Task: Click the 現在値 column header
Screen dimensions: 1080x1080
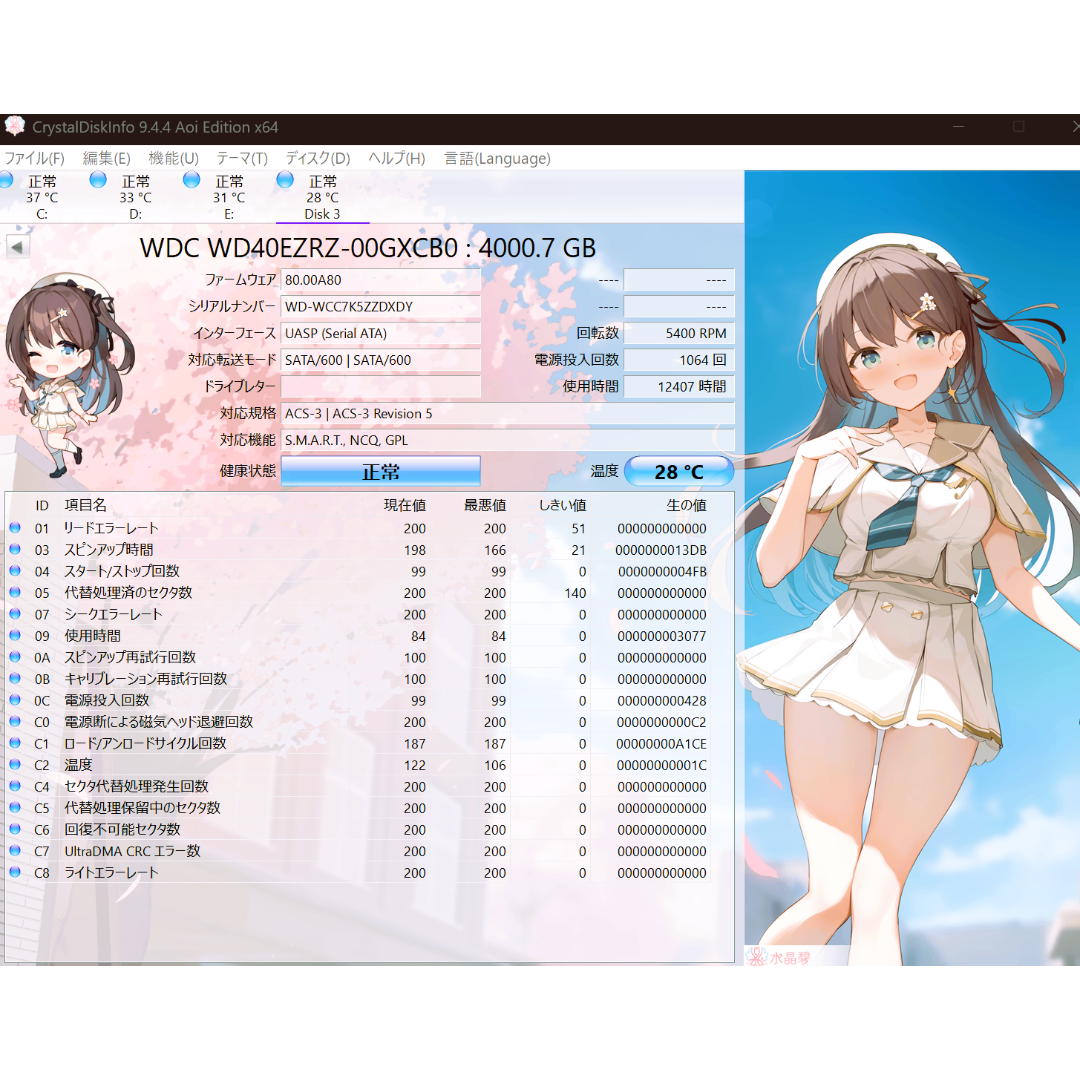Action: [x=404, y=505]
